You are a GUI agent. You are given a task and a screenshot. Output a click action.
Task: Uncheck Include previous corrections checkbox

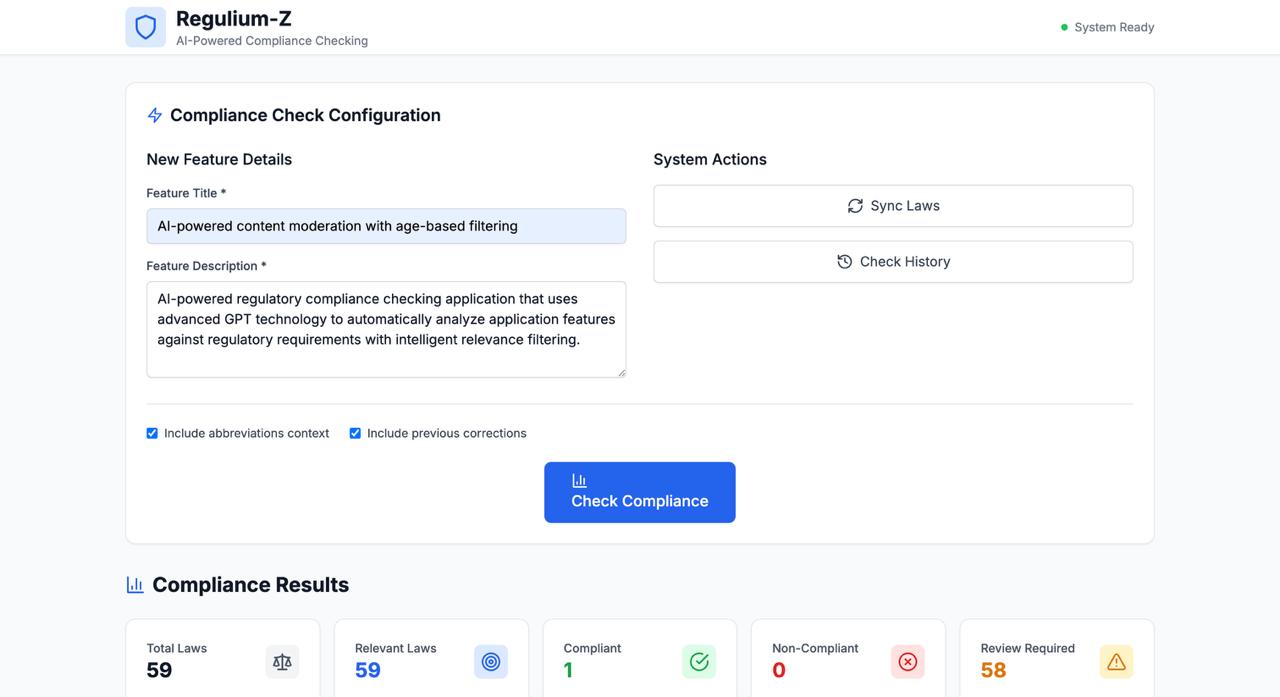coord(355,433)
